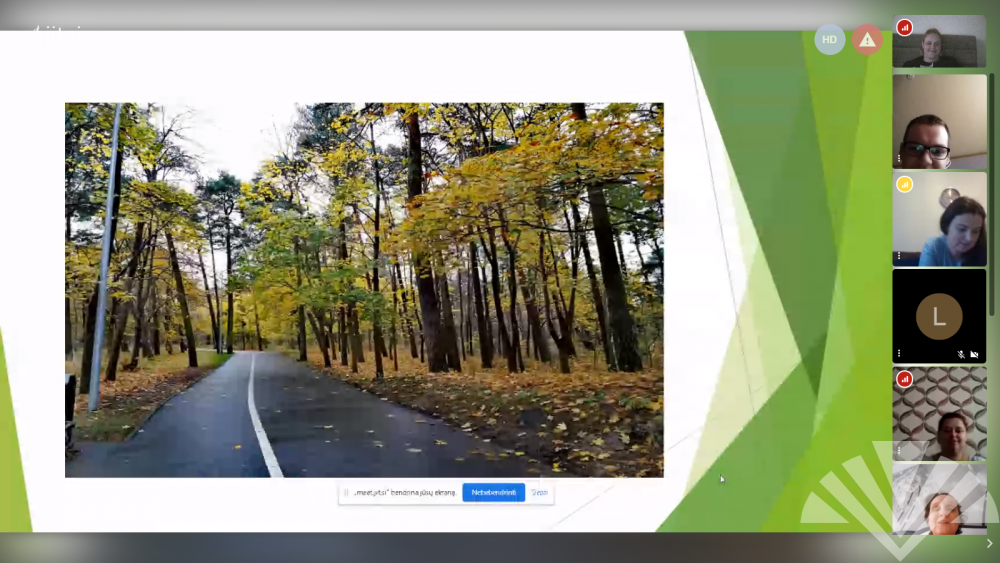Open three-dot menu on glasses participant tile
Screen dimensions: 1000x563
coord(899,159)
